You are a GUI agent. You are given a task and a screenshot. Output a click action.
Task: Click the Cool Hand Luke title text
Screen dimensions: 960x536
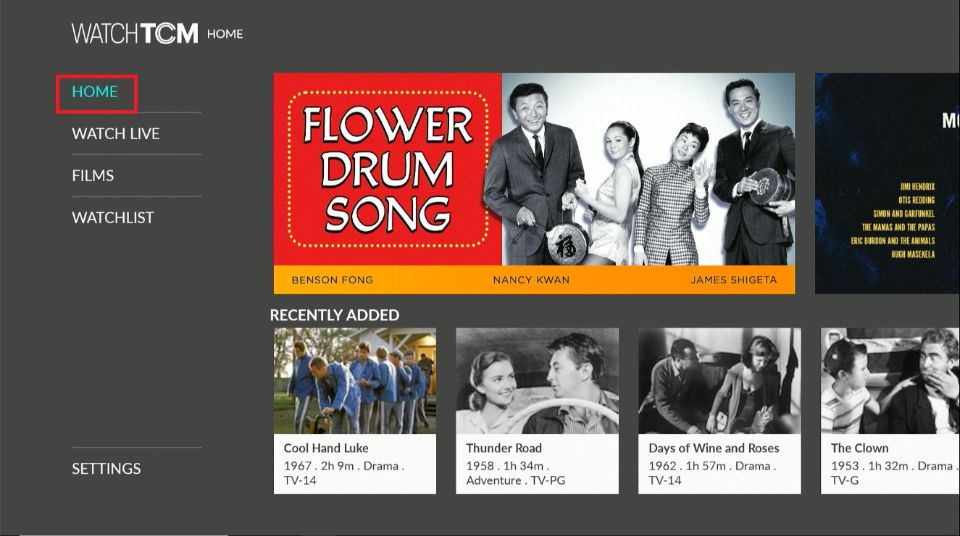pyautogui.click(x=326, y=448)
